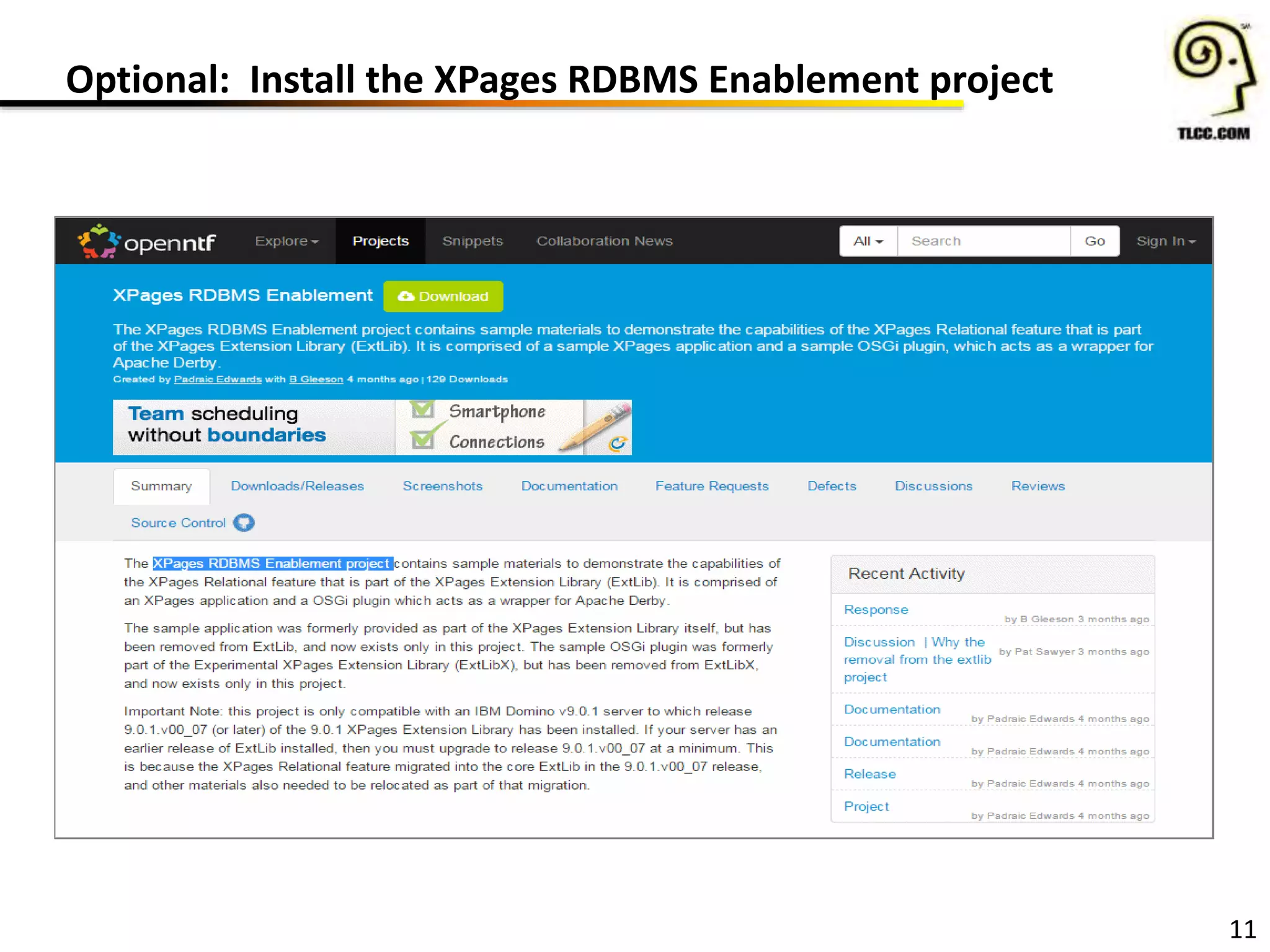
Task: Open the Discussion 'Why the removal' link
Action: [x=917, y=659]
